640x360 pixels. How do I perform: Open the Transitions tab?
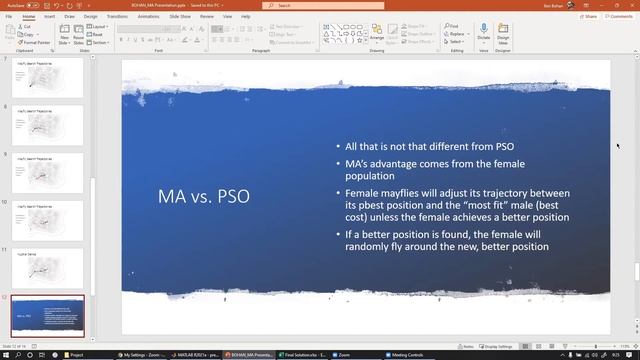[117, 16]
